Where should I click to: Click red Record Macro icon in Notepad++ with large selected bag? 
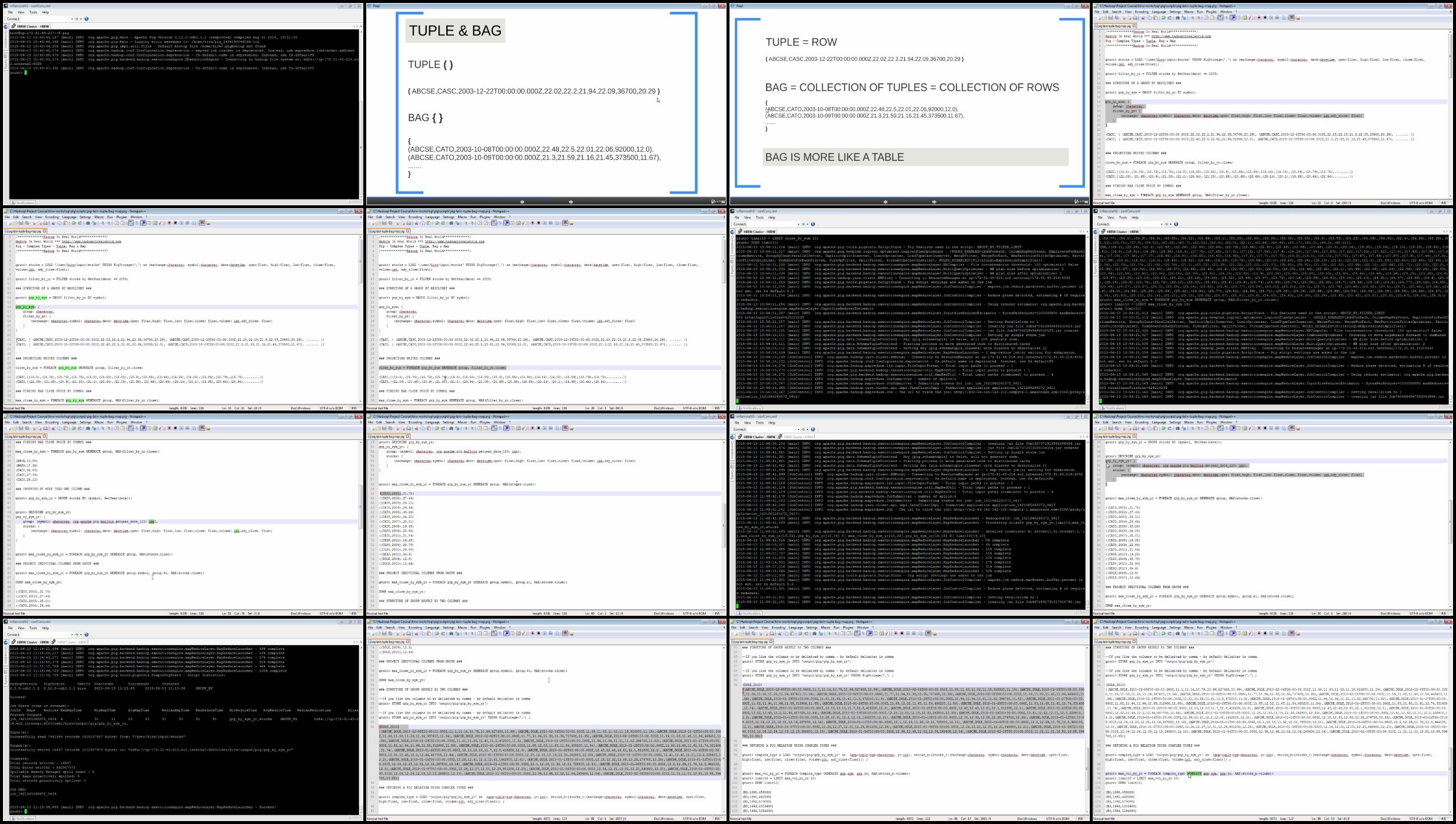[531, 633]
